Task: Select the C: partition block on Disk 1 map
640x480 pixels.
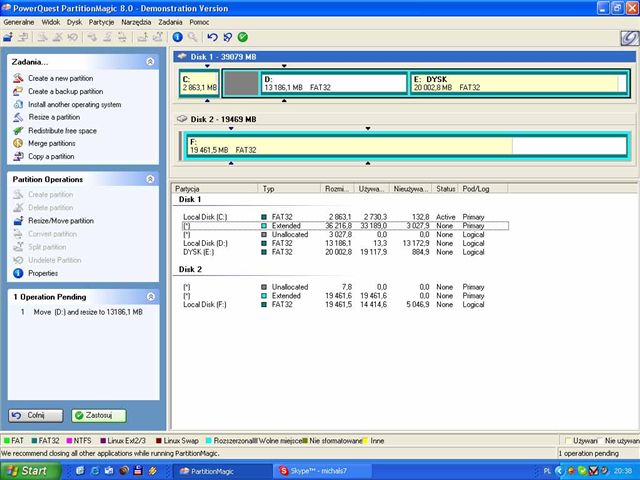Action: tap(199, 83)
